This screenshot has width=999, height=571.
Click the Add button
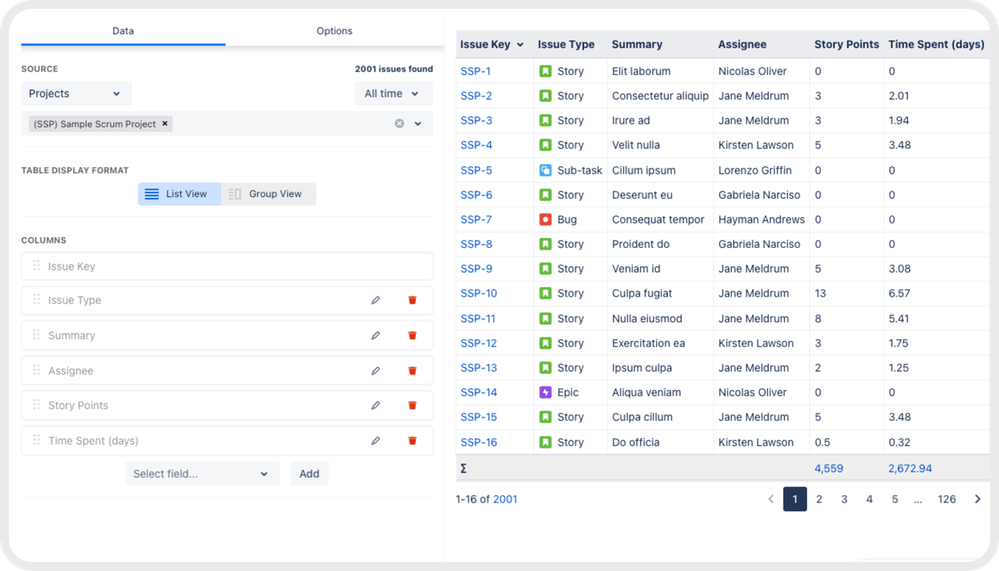309,474
